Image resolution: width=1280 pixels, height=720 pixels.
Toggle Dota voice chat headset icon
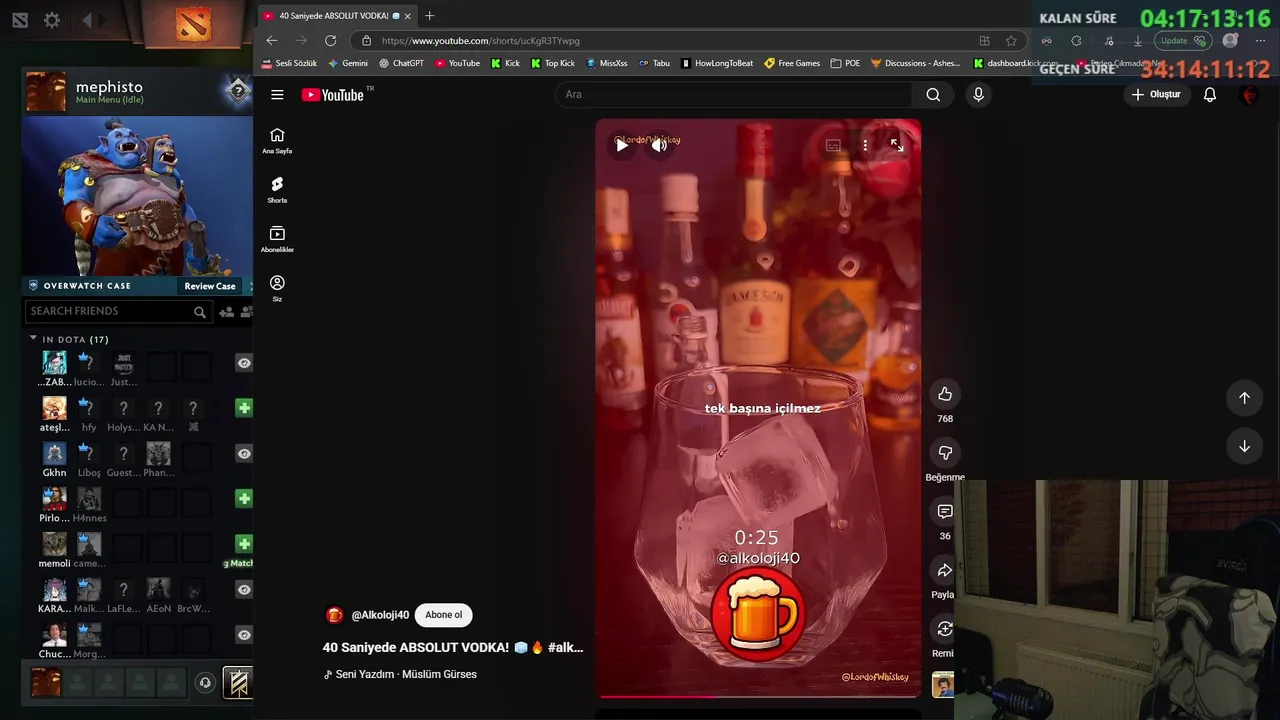205,683
